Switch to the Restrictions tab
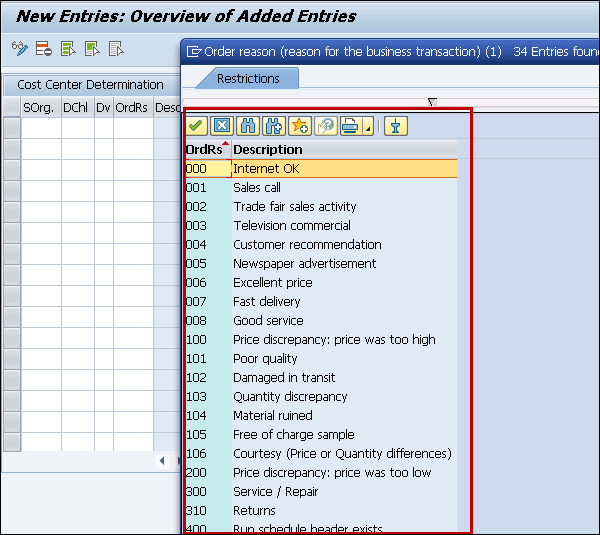The height and width of the screenshot is (535, 600). click(248, 78)
